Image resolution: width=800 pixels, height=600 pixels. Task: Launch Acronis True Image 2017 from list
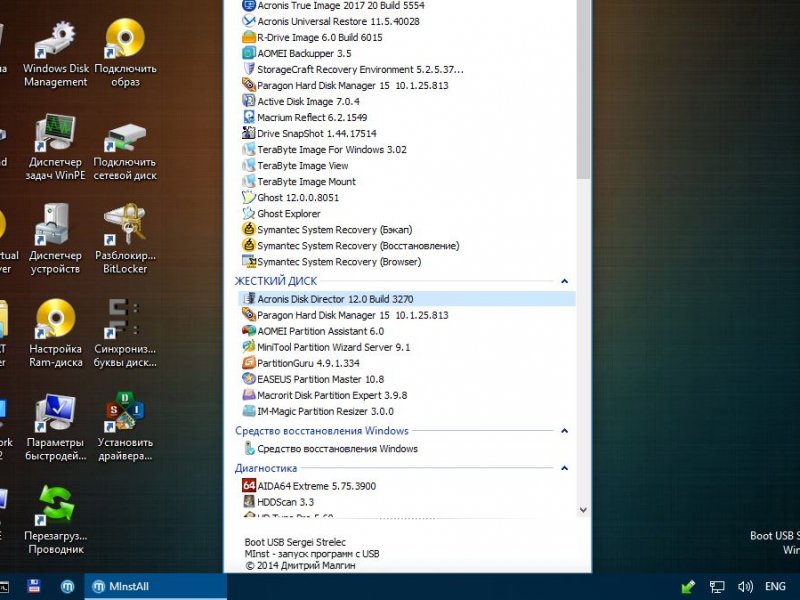tap(333, 6)
